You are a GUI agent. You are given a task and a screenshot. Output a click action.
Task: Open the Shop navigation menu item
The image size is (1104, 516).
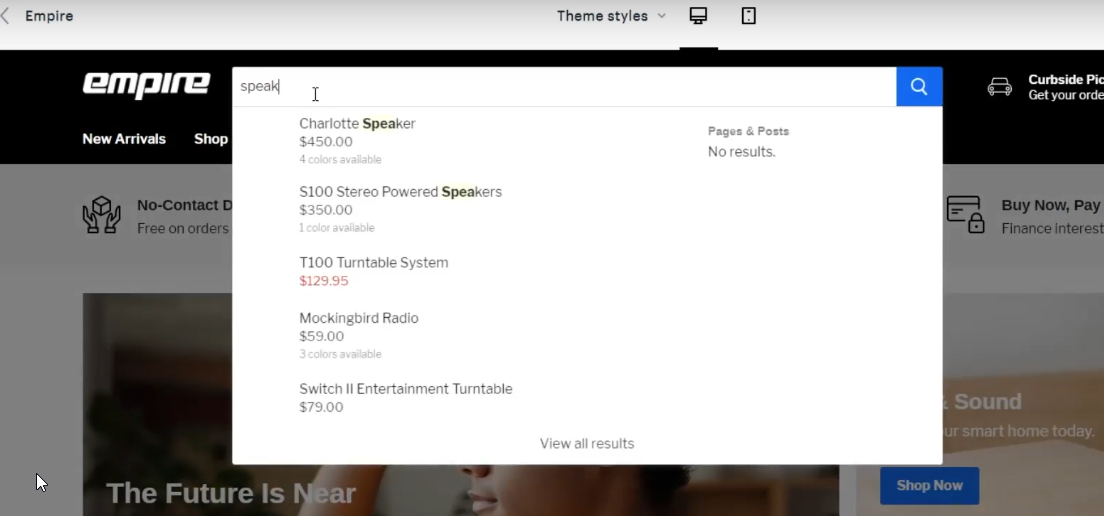[211, 139]
